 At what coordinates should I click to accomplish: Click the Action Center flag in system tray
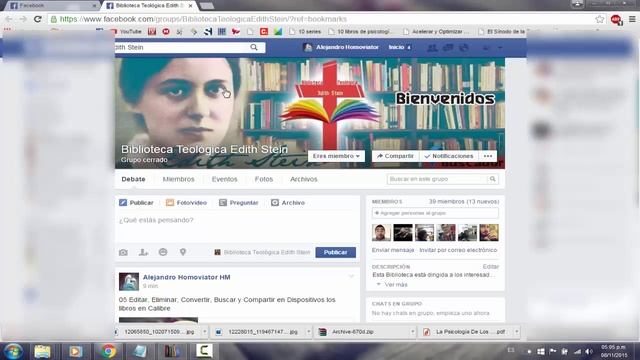[553, 351]
